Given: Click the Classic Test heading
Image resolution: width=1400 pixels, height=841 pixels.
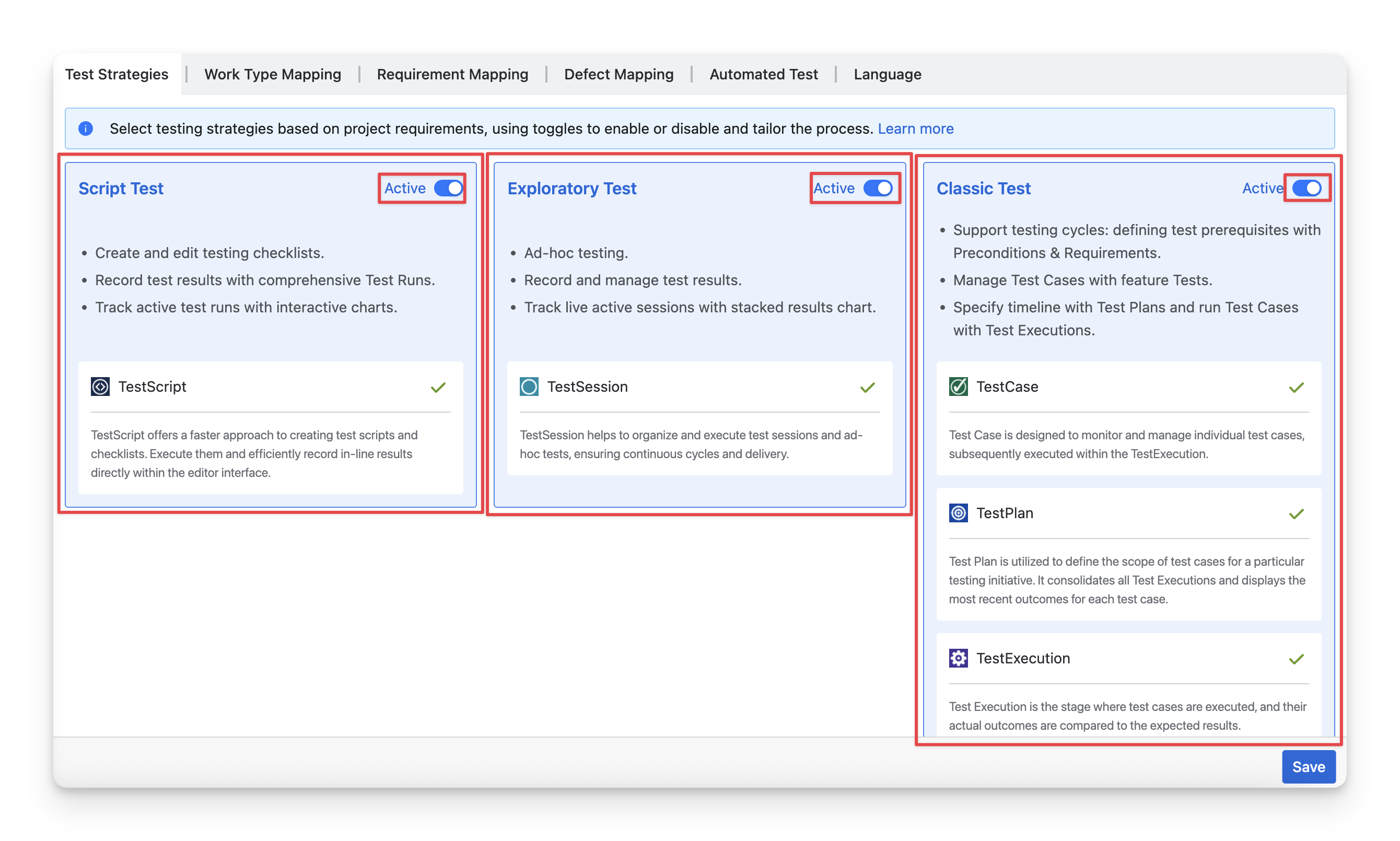Looking at the screenshot, I should pos(983,188).
